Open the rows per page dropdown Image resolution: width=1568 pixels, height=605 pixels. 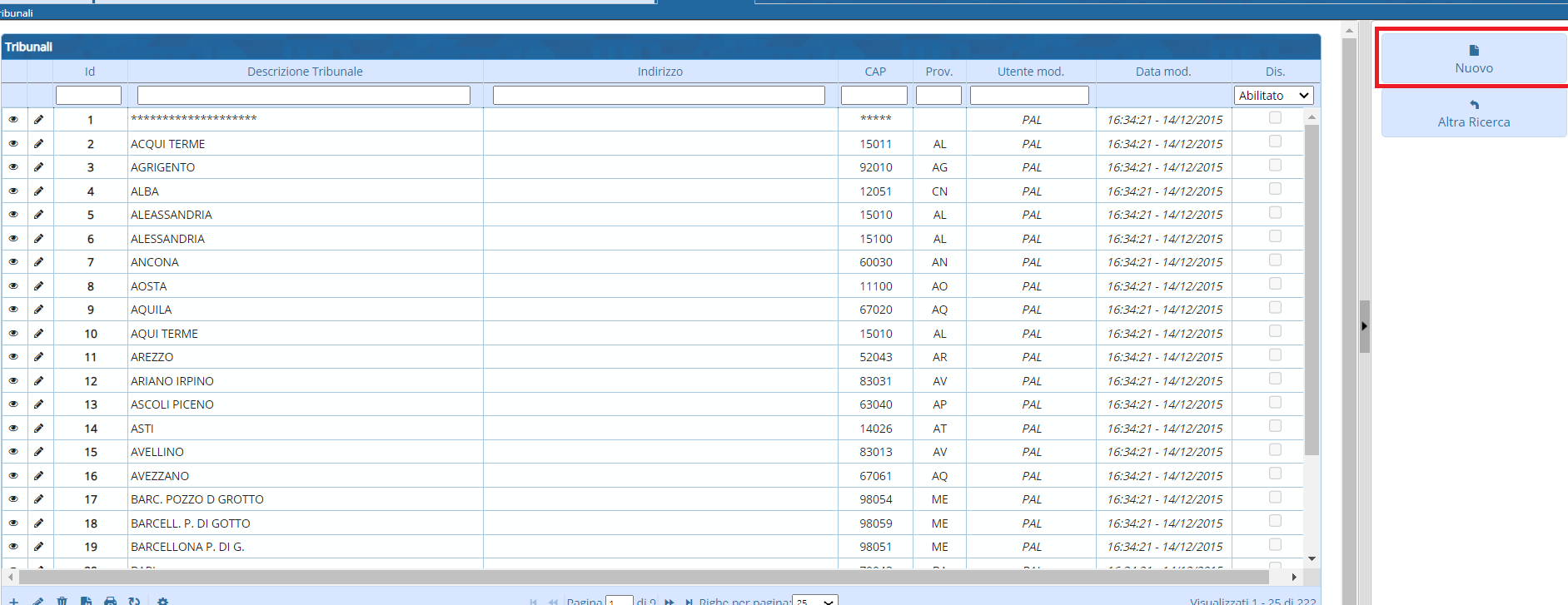pos(814,601)
